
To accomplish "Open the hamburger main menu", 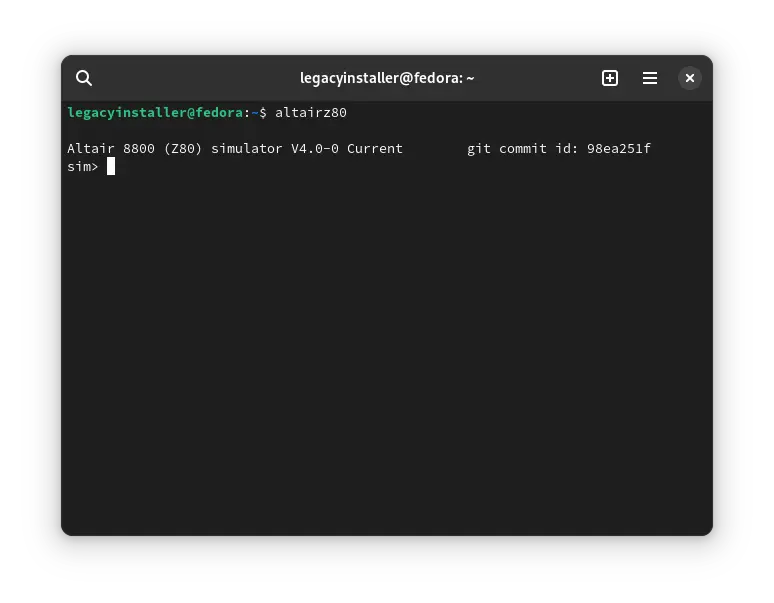I will 650,78.
